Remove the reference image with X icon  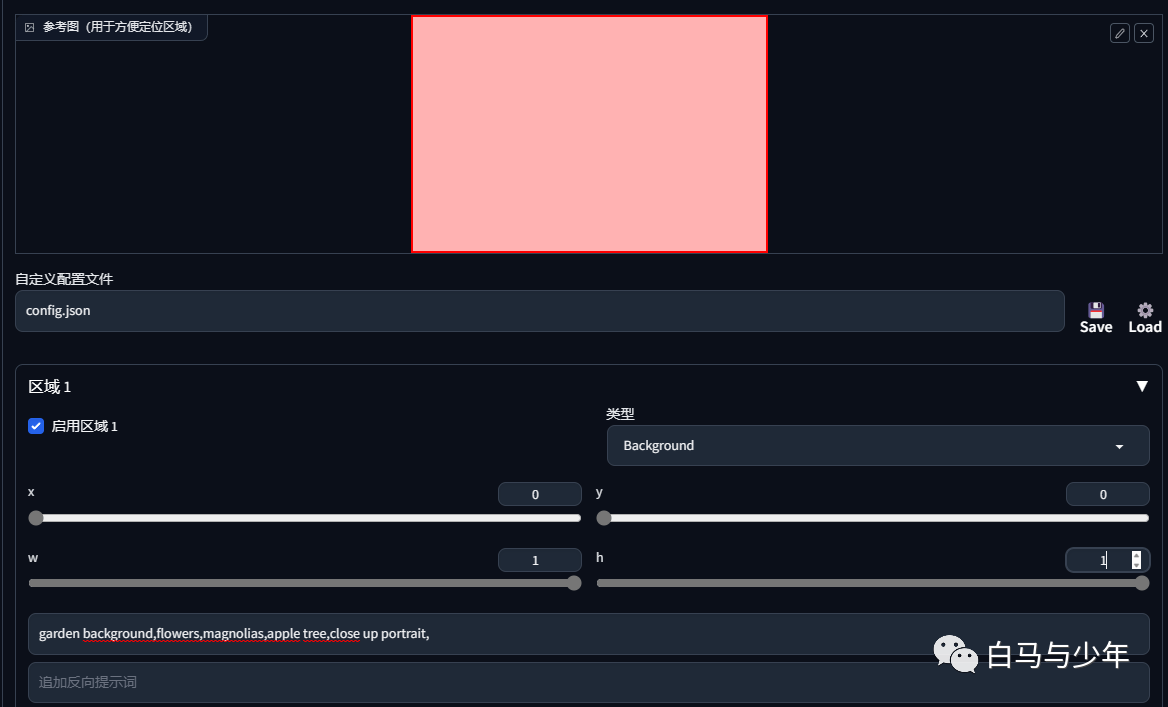point(1143,34)
